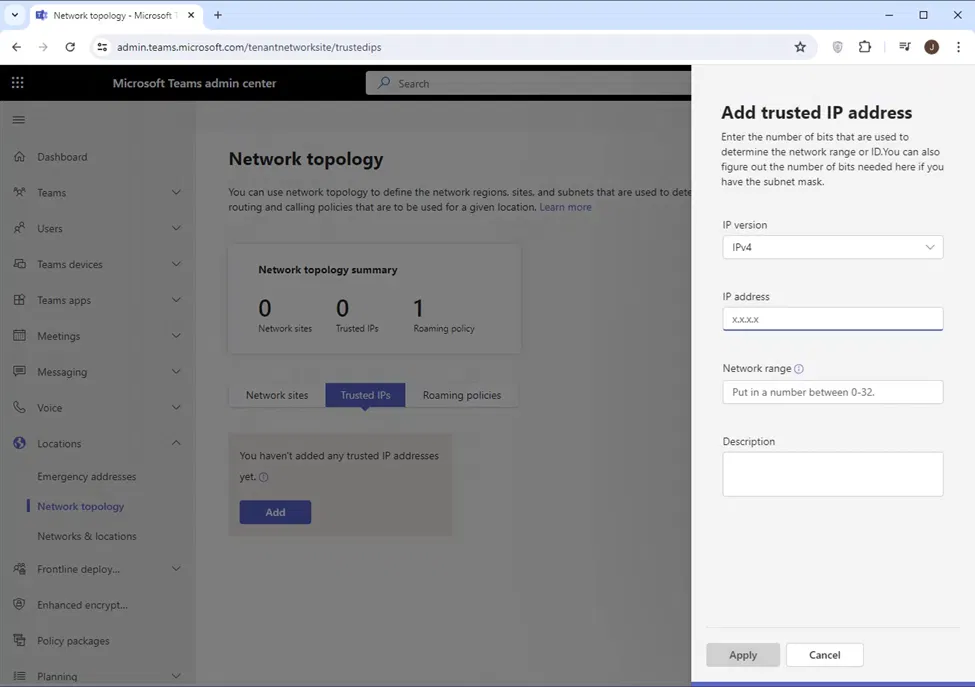Expand the Meetings navigation section
The height and width of the screenshot is (687, 975).
click(x=176, y=336)
